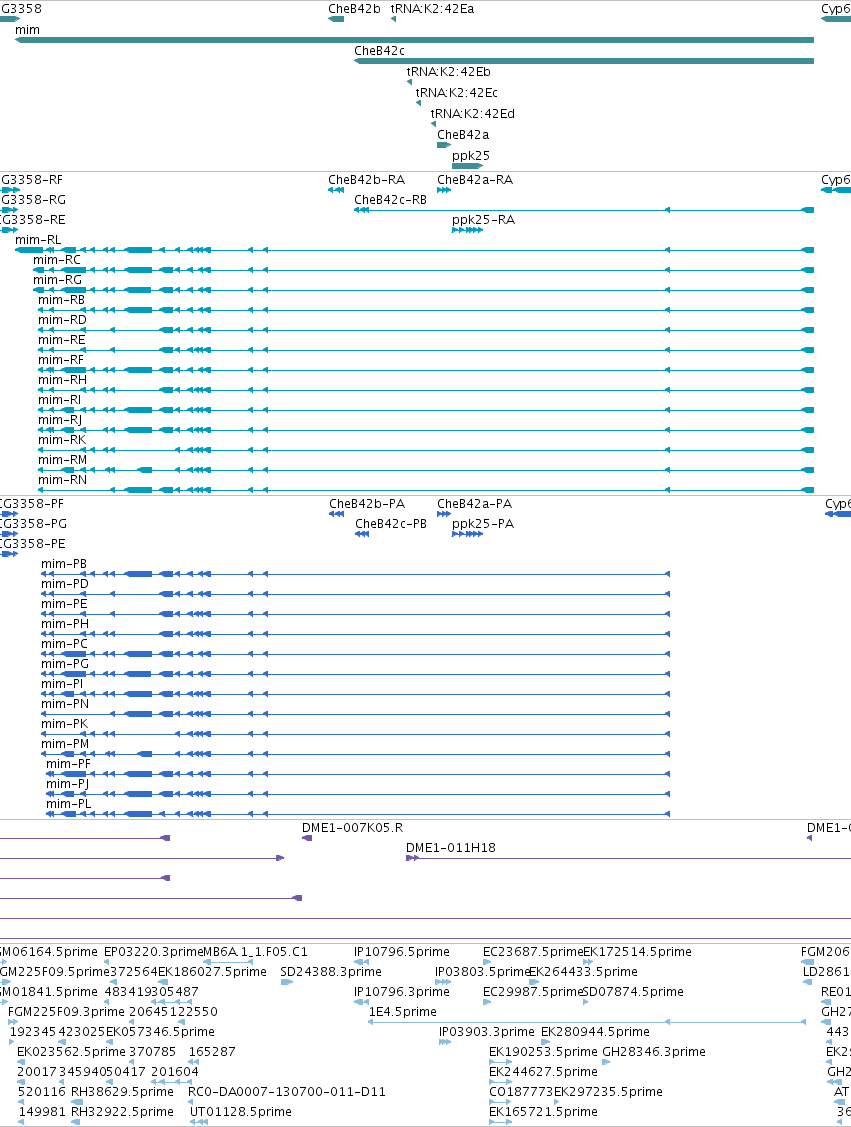Viewport: 851px width, 1127px height.
Task: Click the IP03803.5prime EST label
Action: 481,972
